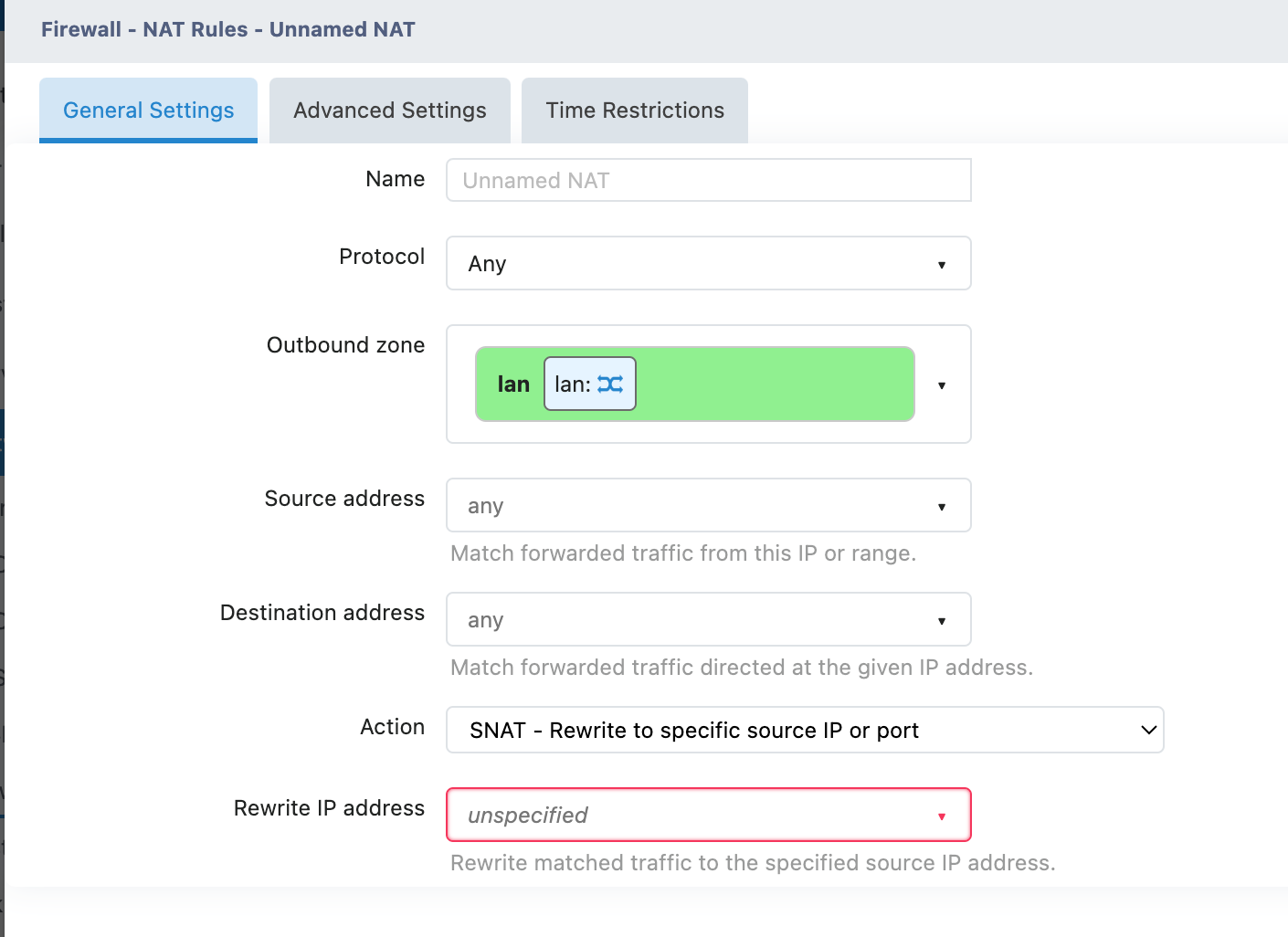Screen dimensions: 1288x937
Task: Open the Time Restrictions tab
Action: [634, 111]
